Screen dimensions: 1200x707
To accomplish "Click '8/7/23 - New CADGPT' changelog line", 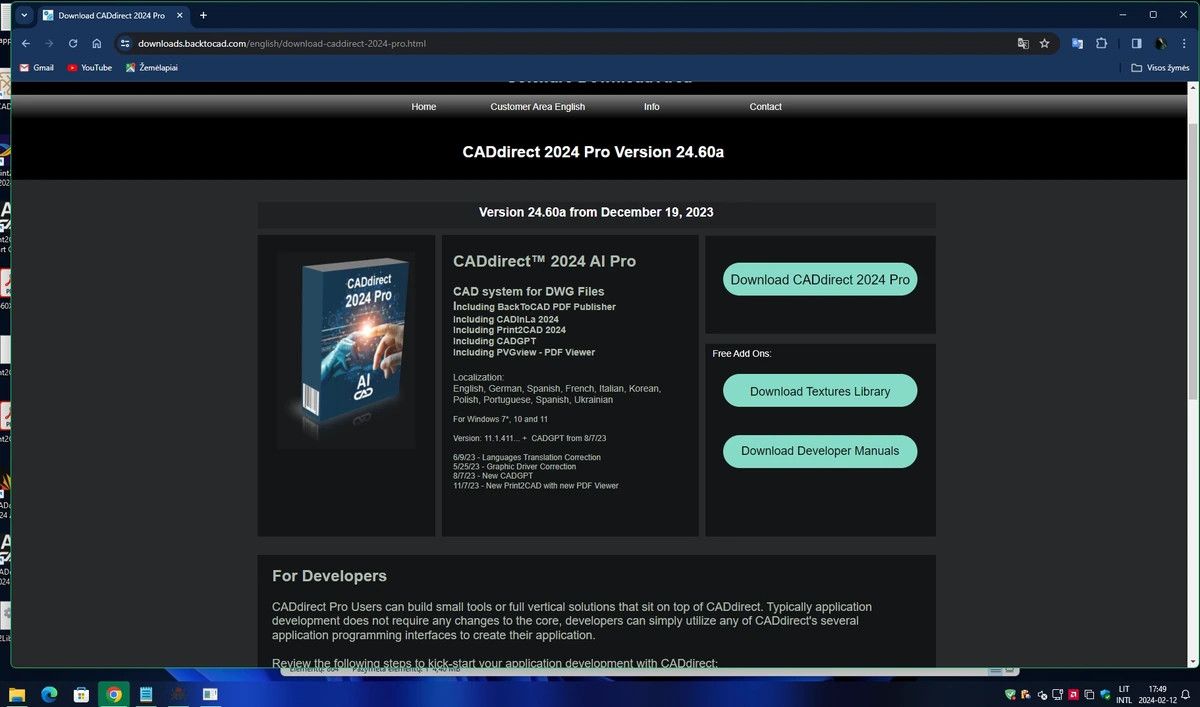I will (x=493, y=476).
